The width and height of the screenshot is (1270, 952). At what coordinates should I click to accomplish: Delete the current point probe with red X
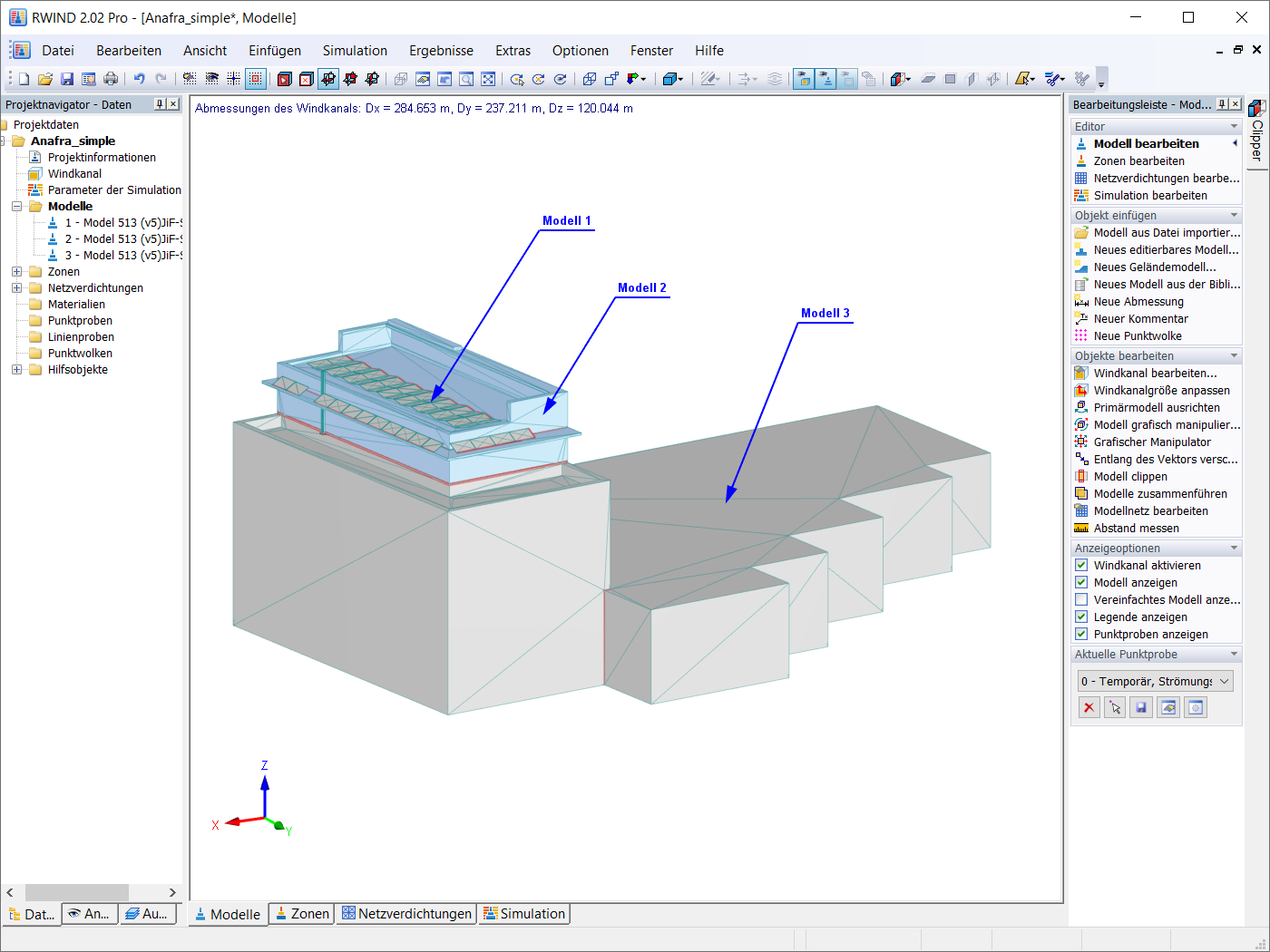click(x=1089, y=707)
